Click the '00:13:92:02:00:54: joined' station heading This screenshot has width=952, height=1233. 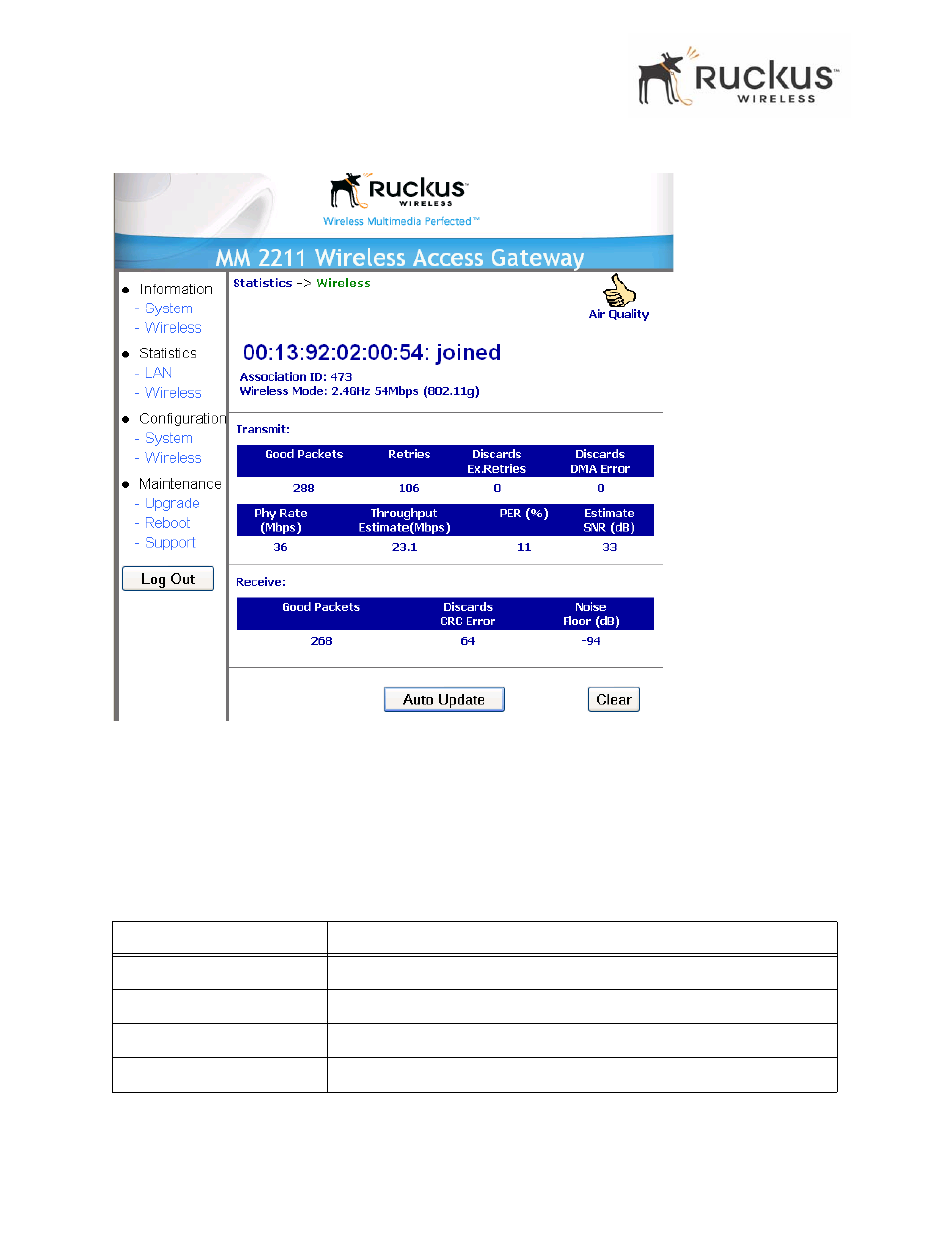click(x=372, y=352)
